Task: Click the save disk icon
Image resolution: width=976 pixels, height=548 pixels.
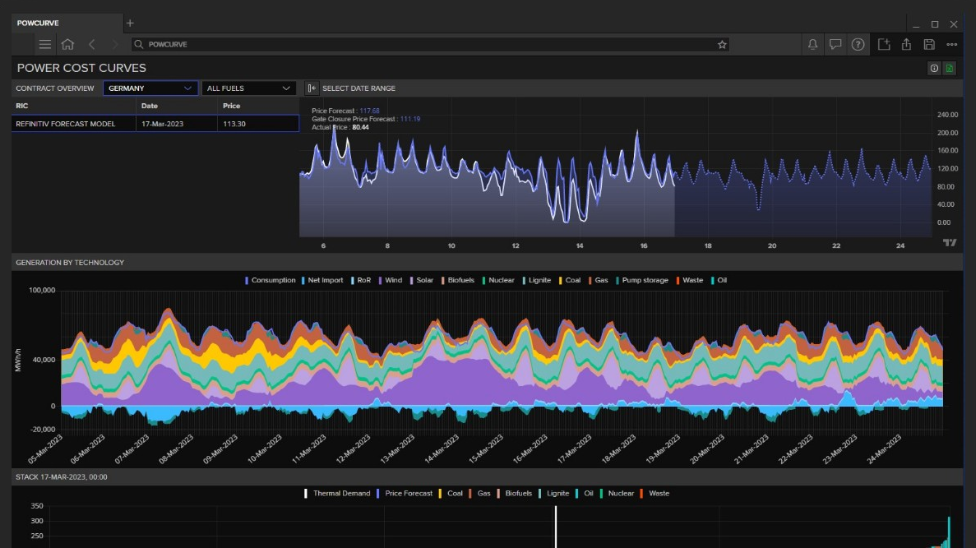Action: tap(929, 44)
